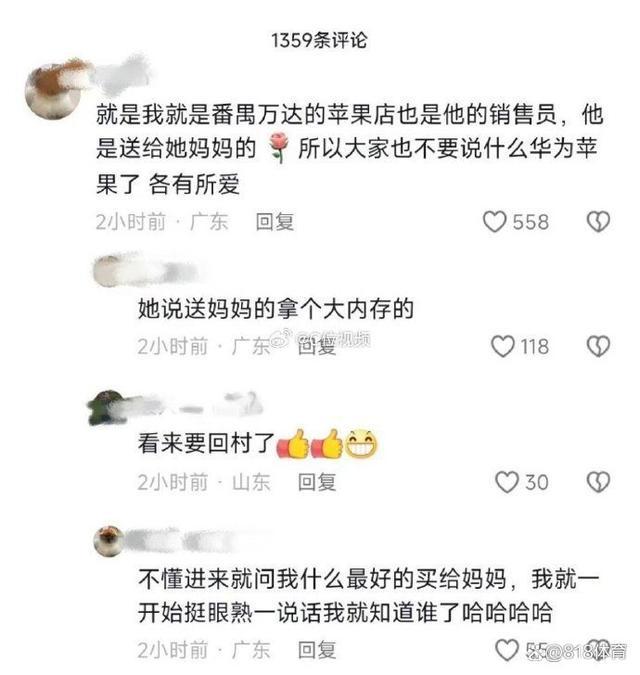Tap broken heart on 118-likes comment
Viewport: 640px width, 675px height.
[599, 347]
